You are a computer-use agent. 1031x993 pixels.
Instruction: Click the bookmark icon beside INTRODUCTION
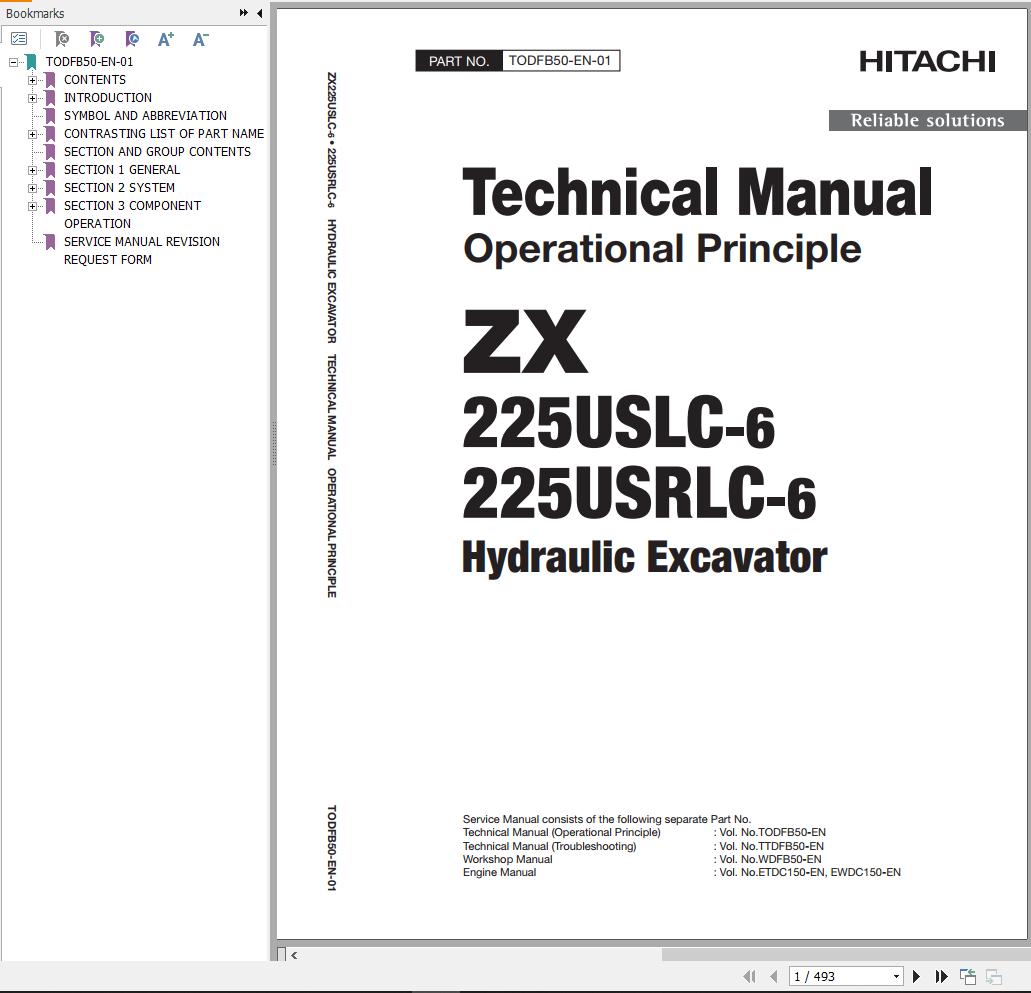pos(50,98)
